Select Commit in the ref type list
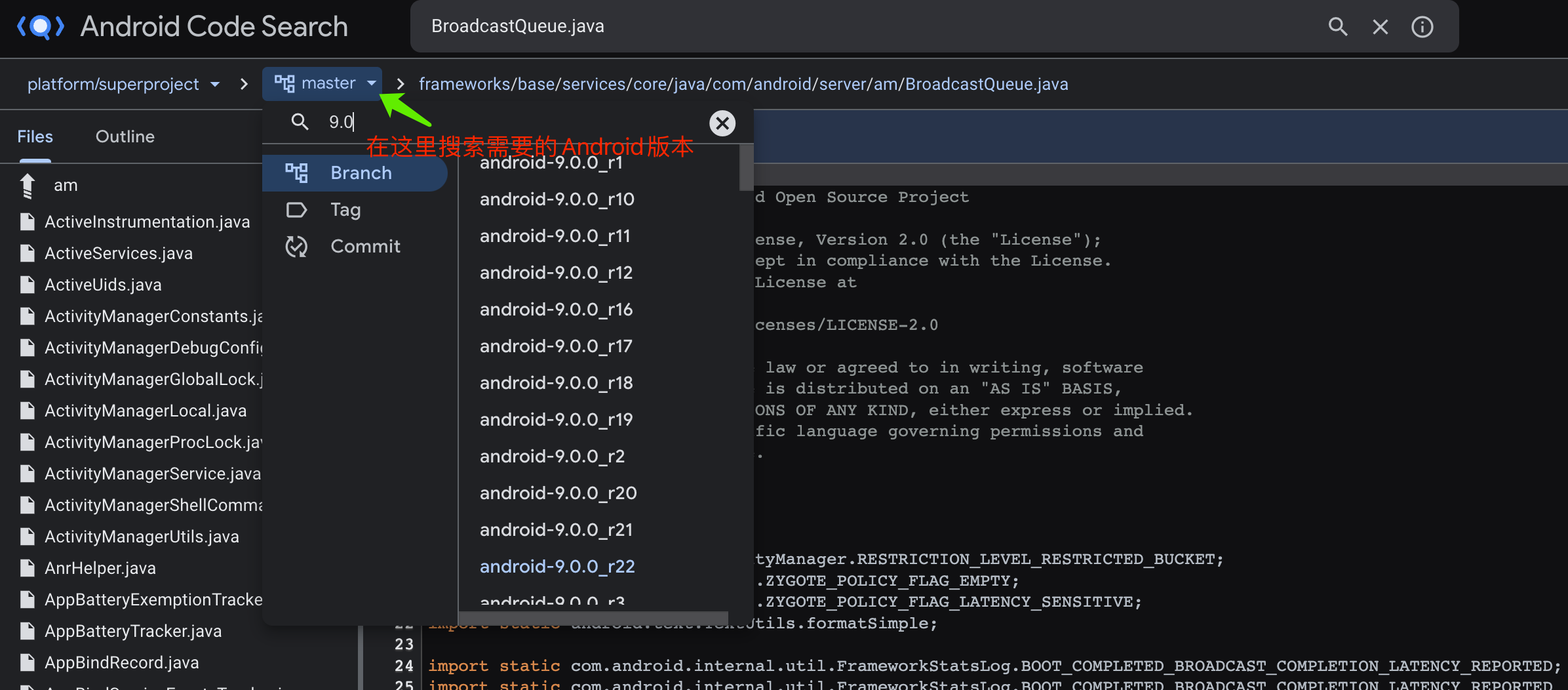The width and height of the screenshot is (1568, 690). click(355, 247)
